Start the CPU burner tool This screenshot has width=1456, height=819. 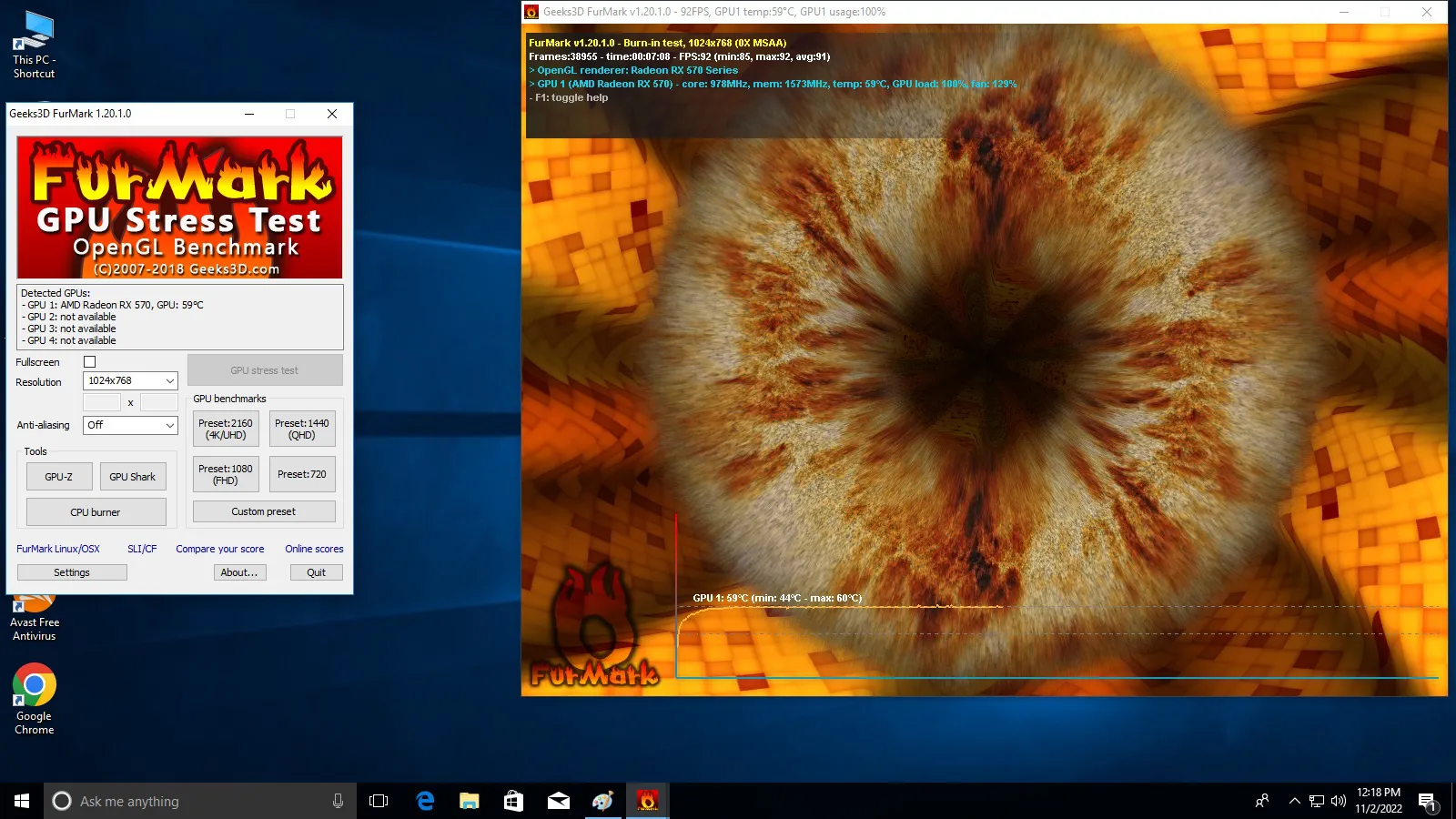(96, 512)
